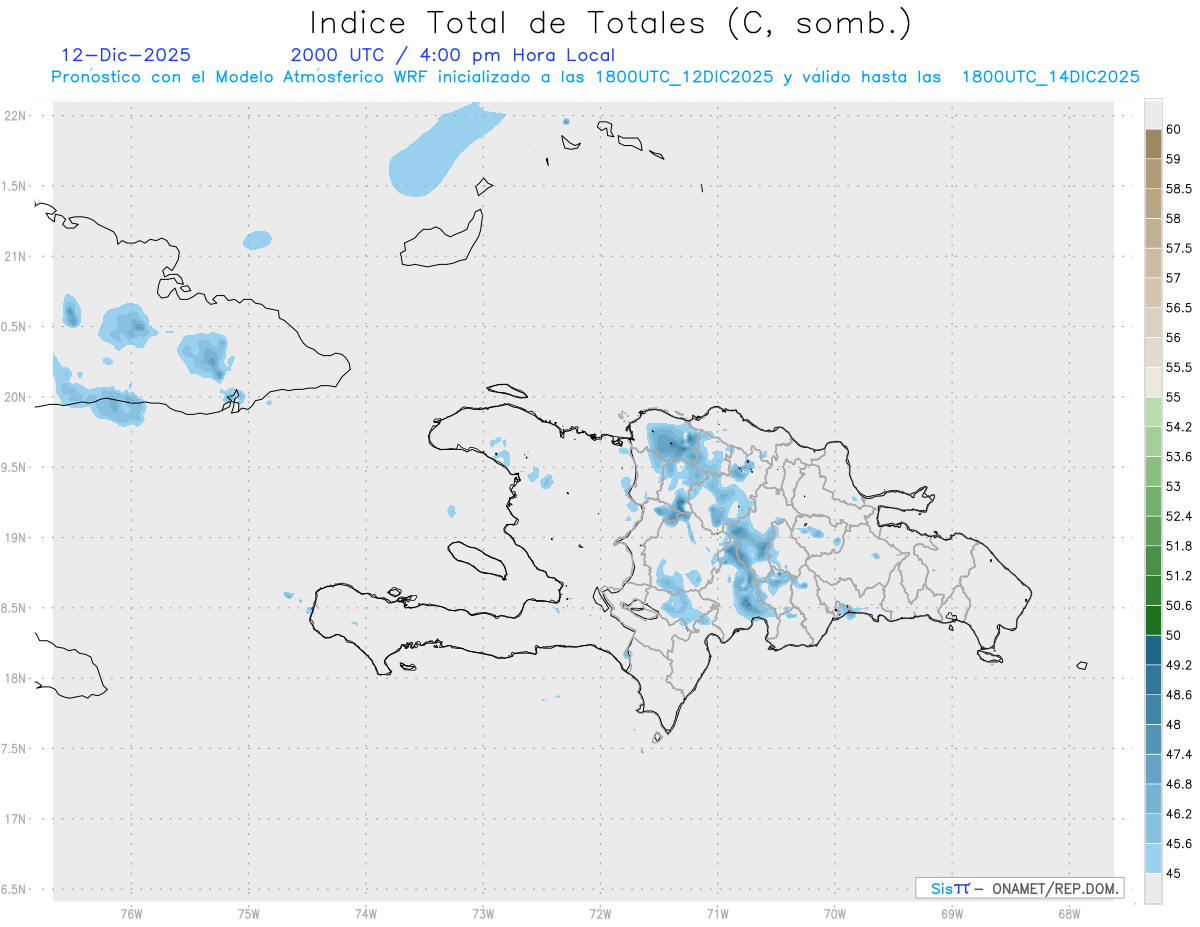Click the "22N" latitude label
This screenshot has height=927, width=1200.
point(16,116)
